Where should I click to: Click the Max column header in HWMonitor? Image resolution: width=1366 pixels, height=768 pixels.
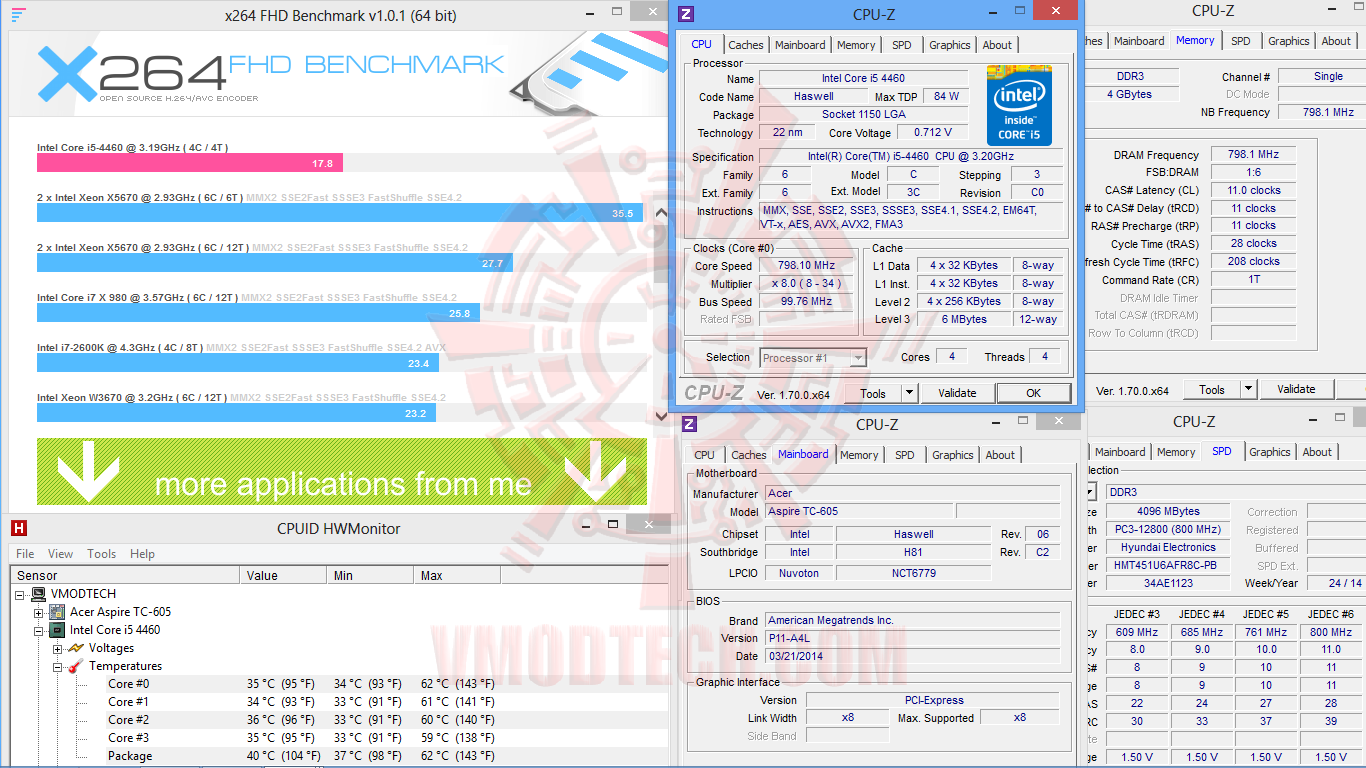pos(457,575)
